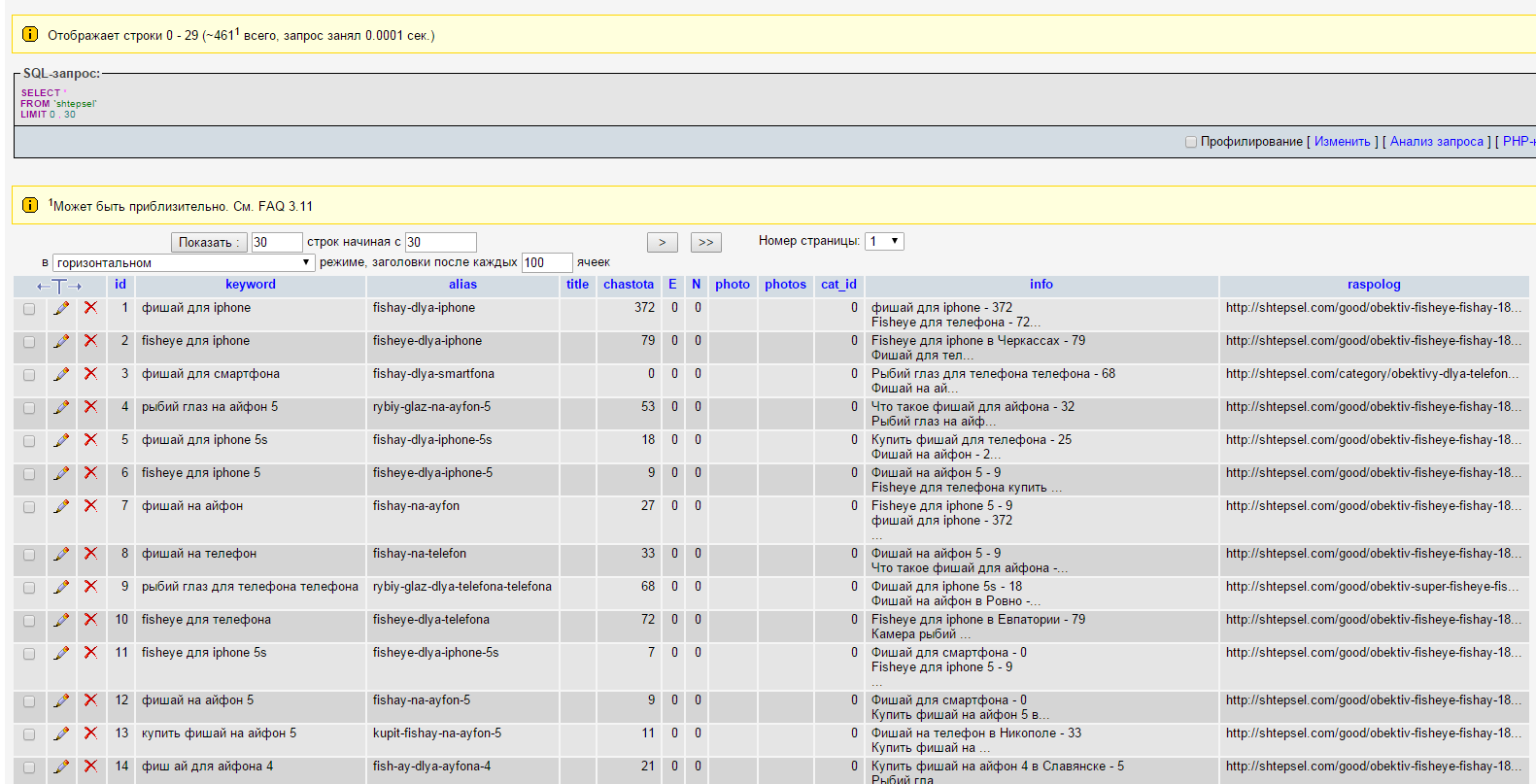The width and height of the screenshot is (1536, 784).
Task: Open the Изменить query link
Action: (1343, 142)
